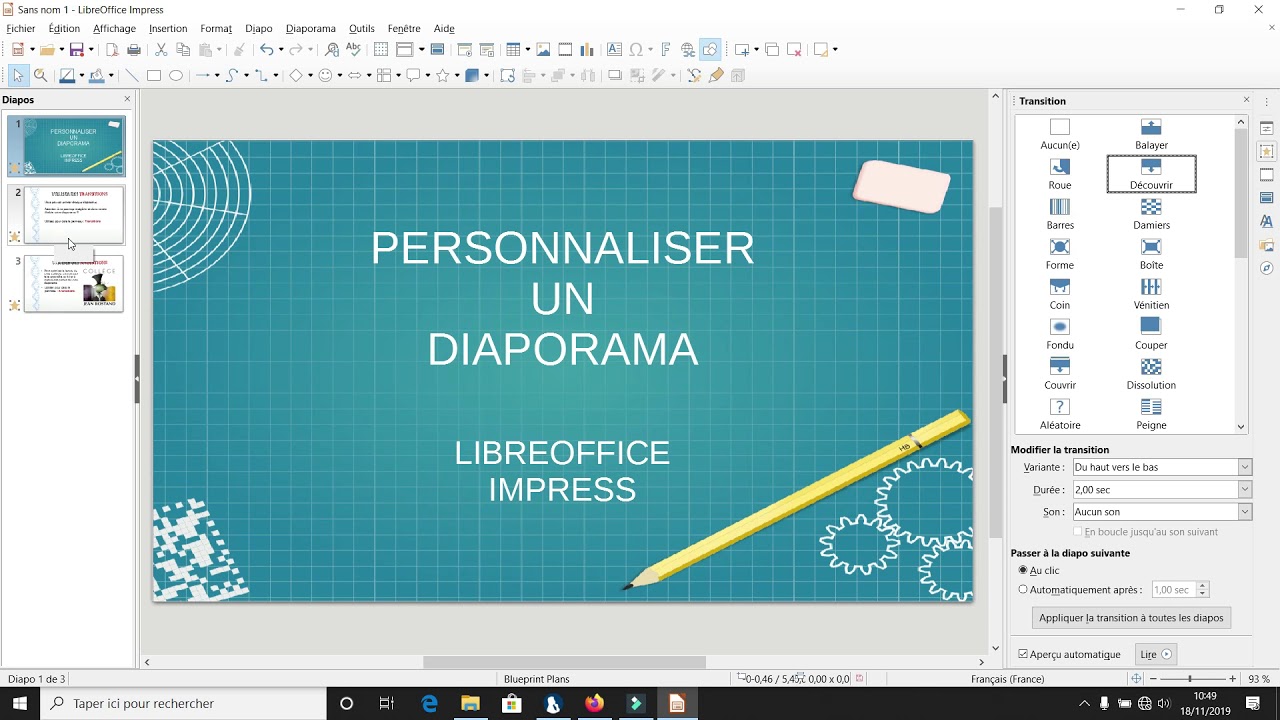This screenshot has width=1280, height=720.
Task: Click the Lire play button
Action: point(1156,654)
